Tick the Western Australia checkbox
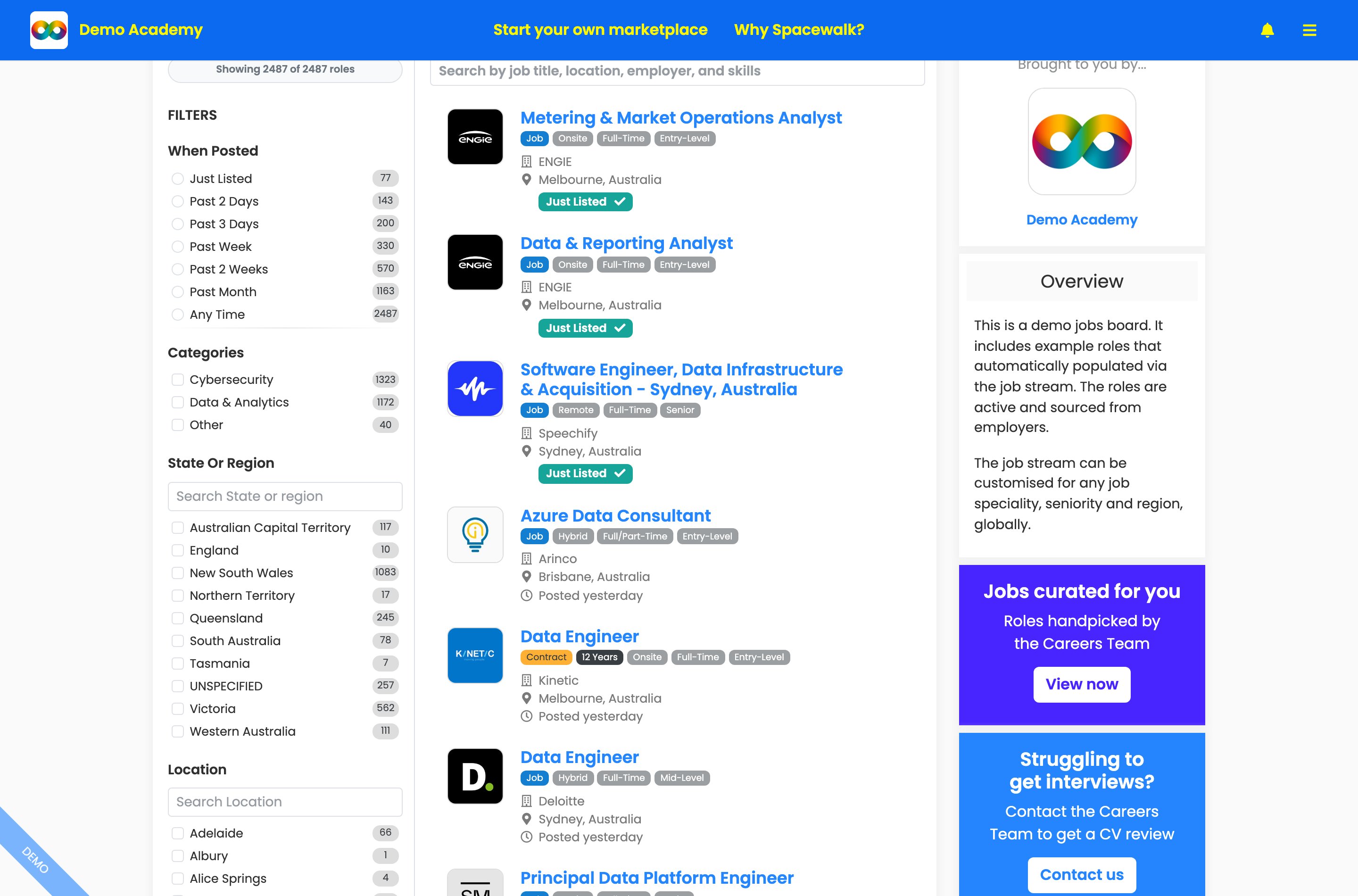The width and height of the screenshot is (1358, 896). click(178, 731)
